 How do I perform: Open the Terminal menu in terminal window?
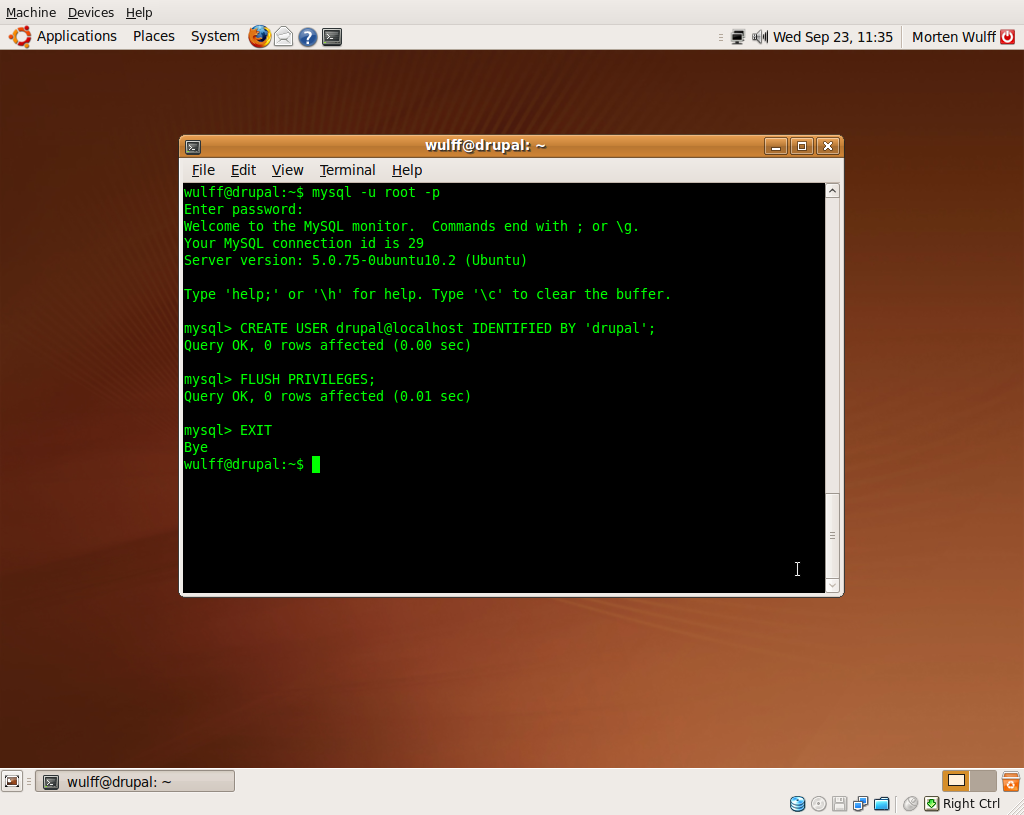pyautogui.click(x=347, y=170)
